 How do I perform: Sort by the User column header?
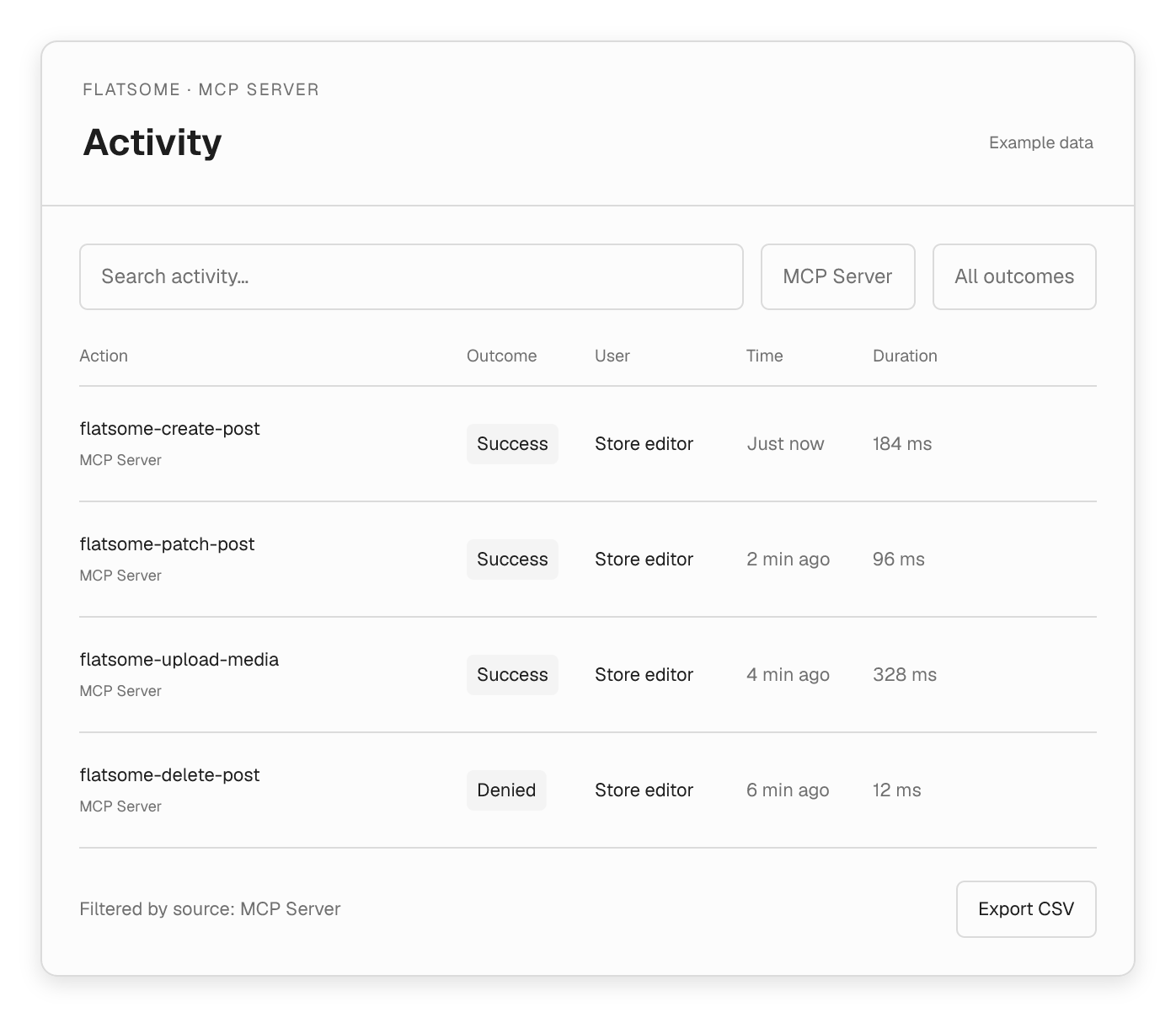pos(612,356)
